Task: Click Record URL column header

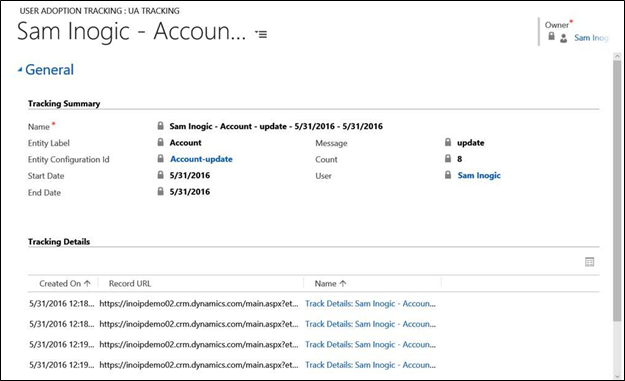Action: [x=130, y=283]
